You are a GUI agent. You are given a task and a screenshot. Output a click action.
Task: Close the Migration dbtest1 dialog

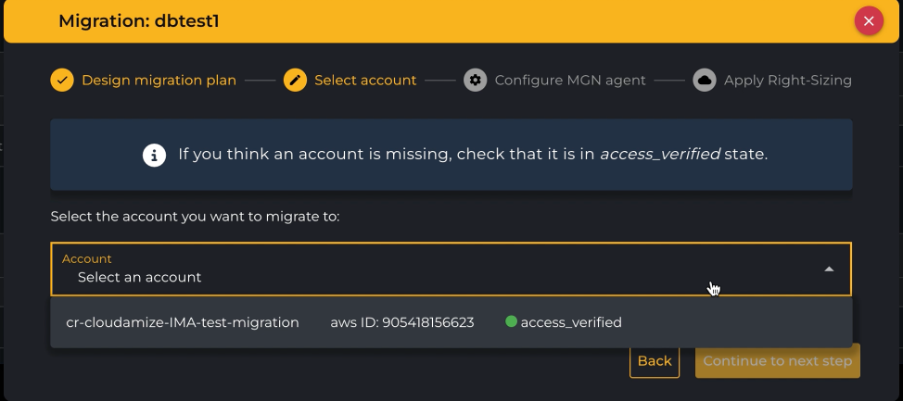(868, 20)
